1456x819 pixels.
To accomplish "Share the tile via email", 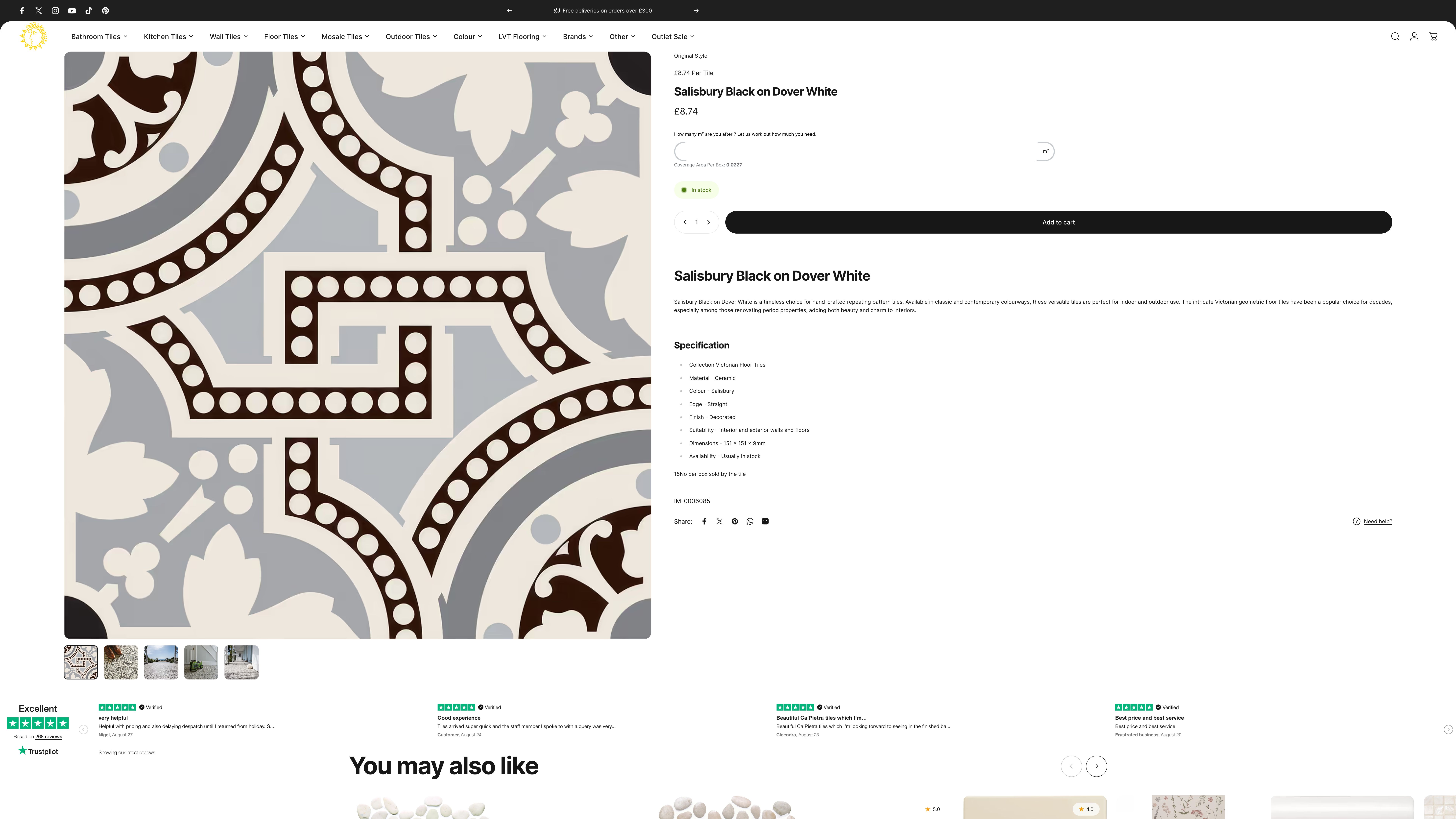I will click(765, 521).
